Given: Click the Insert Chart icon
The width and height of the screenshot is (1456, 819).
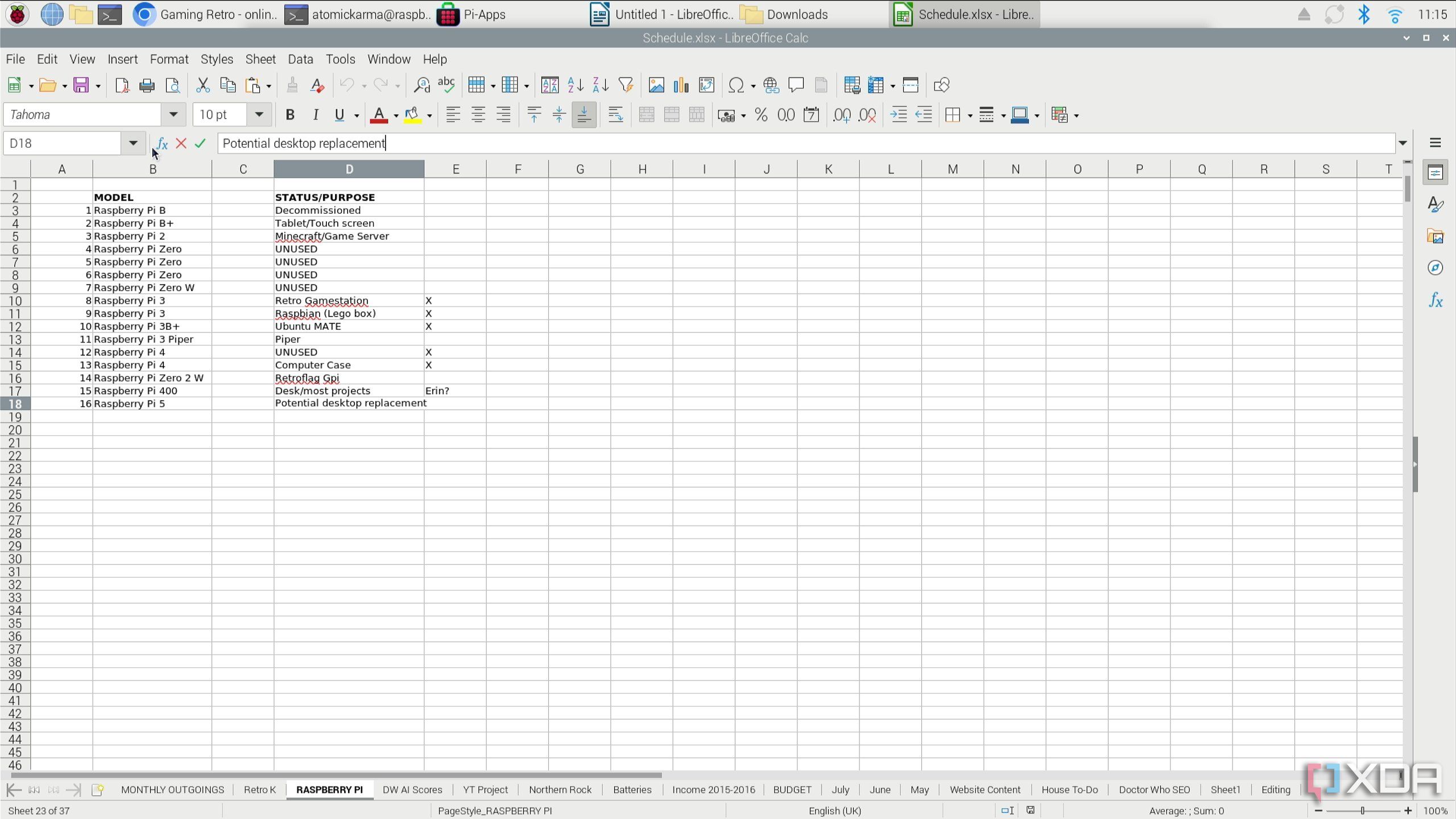Looking at the screenshot, I should 681,85.
